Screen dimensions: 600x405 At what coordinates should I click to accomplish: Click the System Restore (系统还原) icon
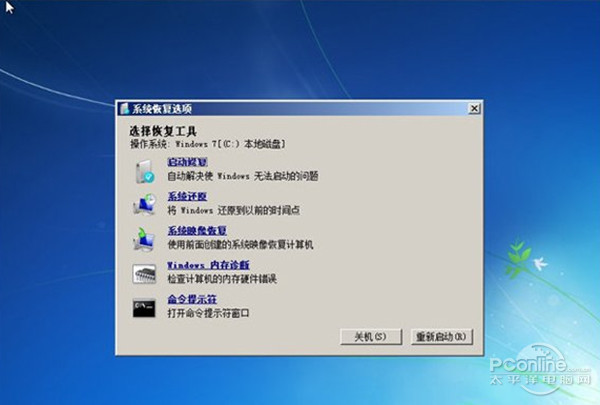(x=144, y=204)
